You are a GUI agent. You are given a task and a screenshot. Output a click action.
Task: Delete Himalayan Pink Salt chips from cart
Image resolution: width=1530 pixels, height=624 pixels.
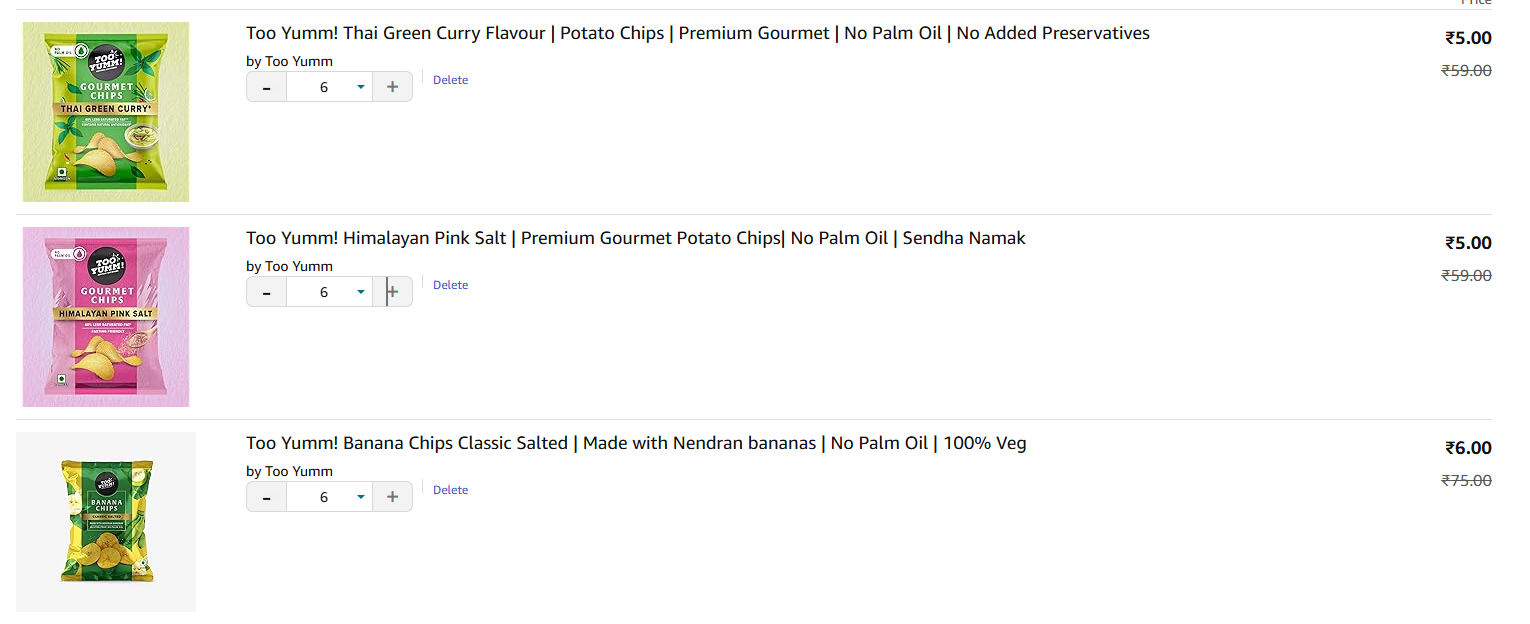click(x=450, y=285)
